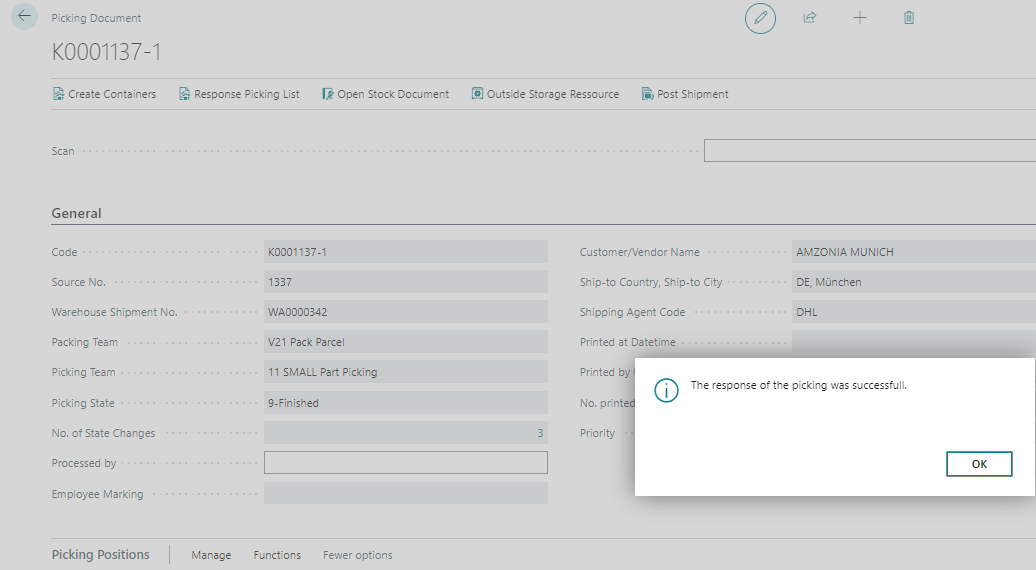Click the plus new record icon

tap(859, 18)
